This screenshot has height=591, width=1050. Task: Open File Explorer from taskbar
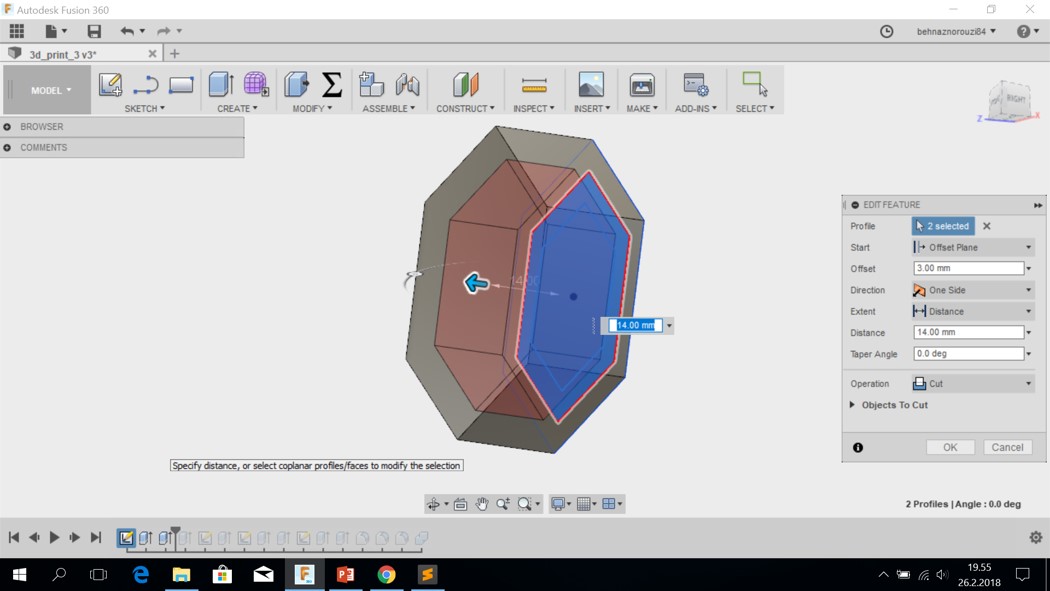tap(181, 574)
